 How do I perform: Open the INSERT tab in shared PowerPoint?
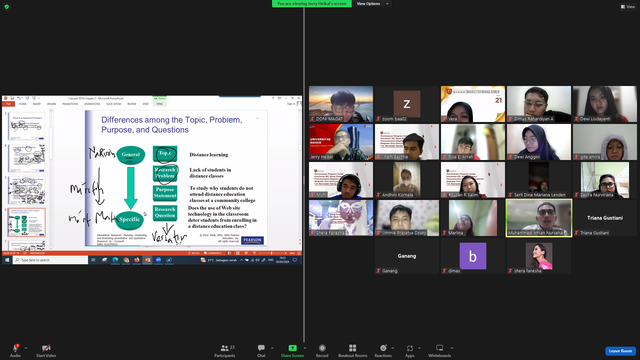(37, 104)
